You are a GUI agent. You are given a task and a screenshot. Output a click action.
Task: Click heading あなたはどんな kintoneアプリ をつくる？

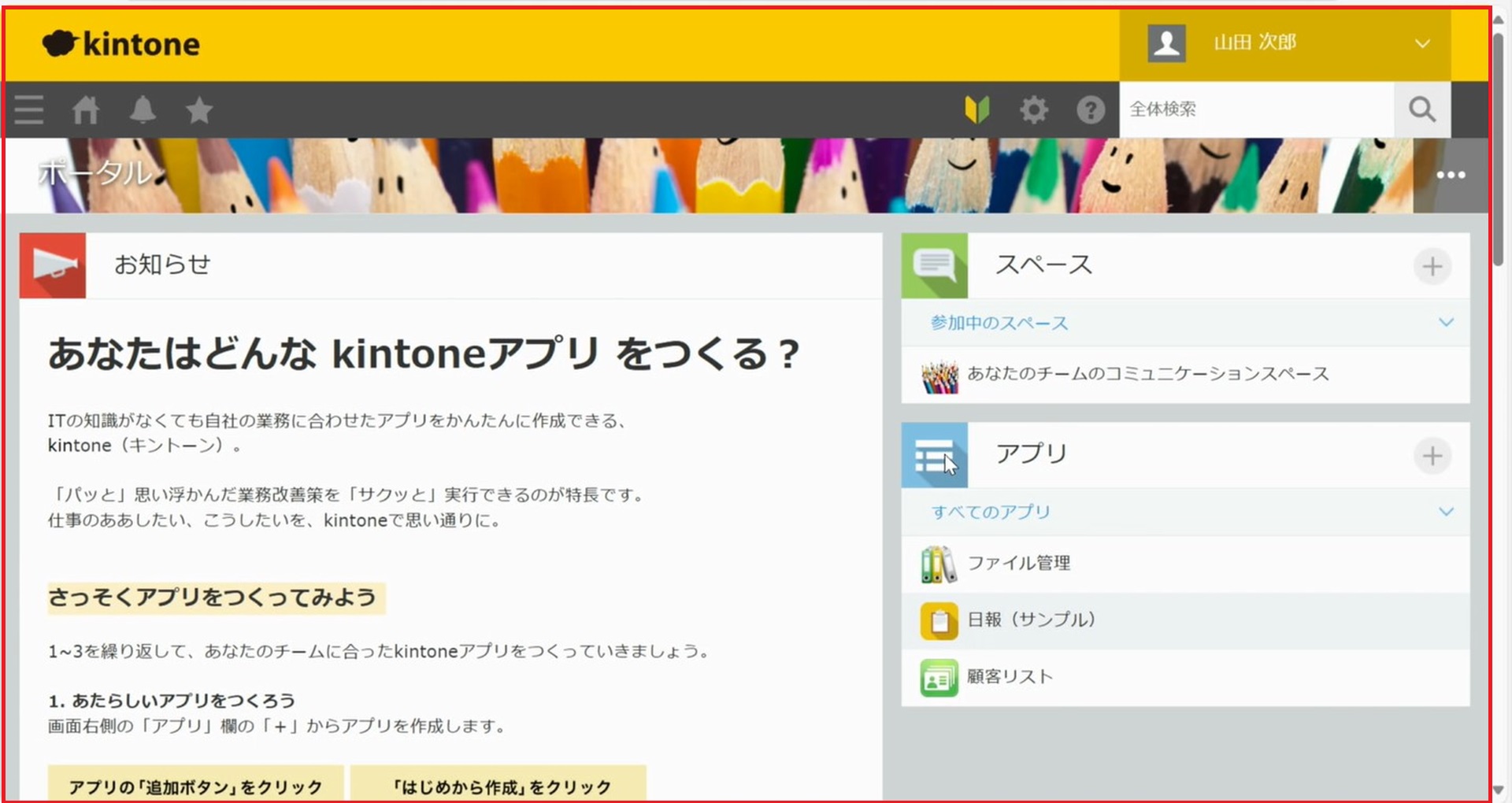(x=424, y=354)
